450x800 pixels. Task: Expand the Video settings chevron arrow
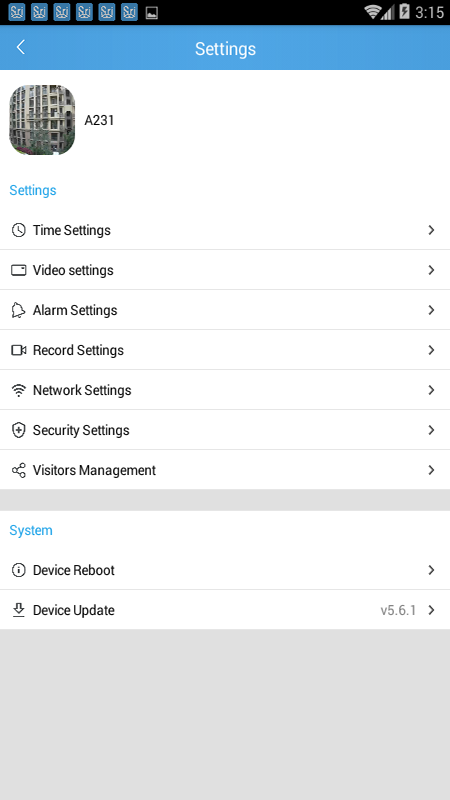click(x=431, y=270)
